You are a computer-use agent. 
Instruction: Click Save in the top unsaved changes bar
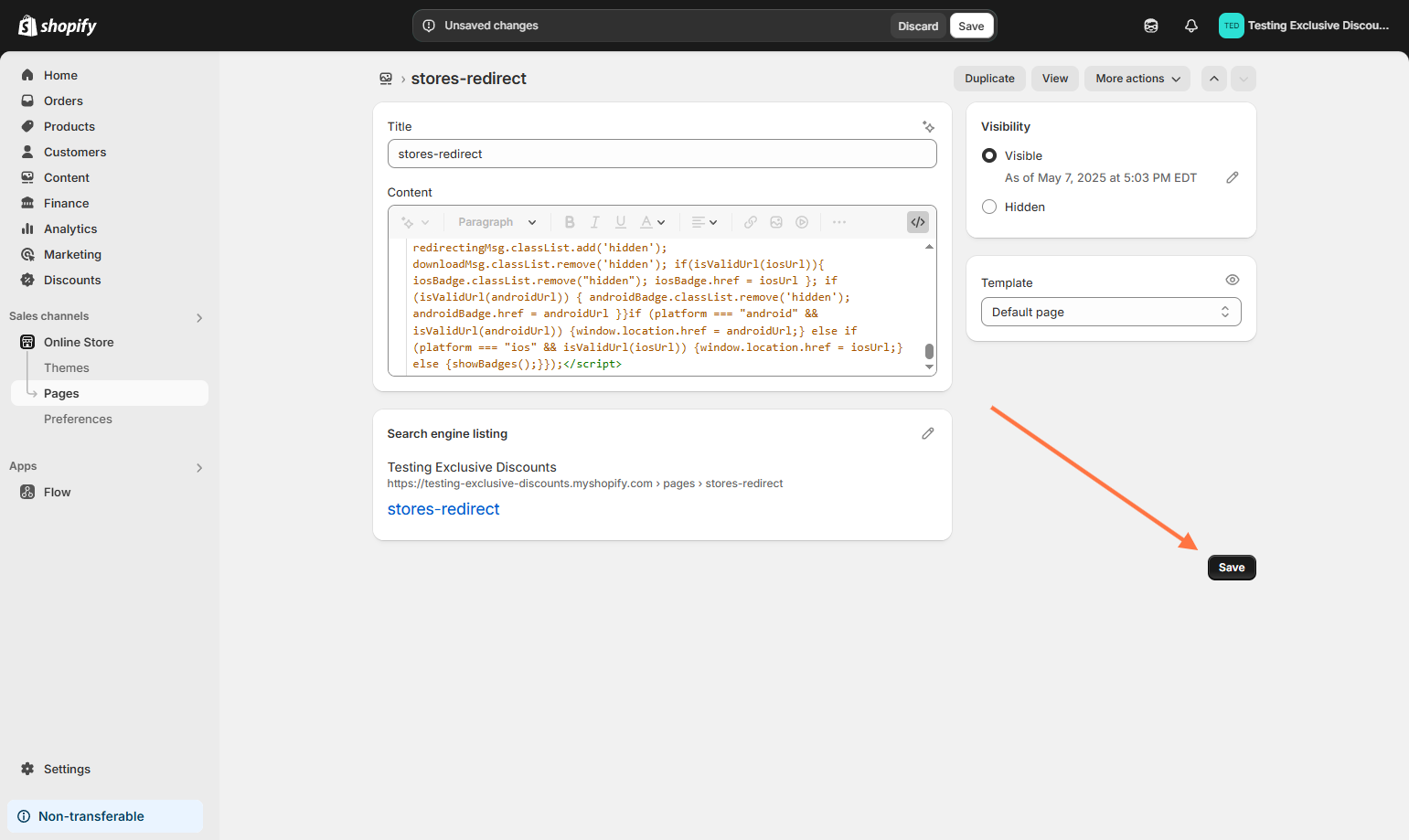click(x=971, y=26)
